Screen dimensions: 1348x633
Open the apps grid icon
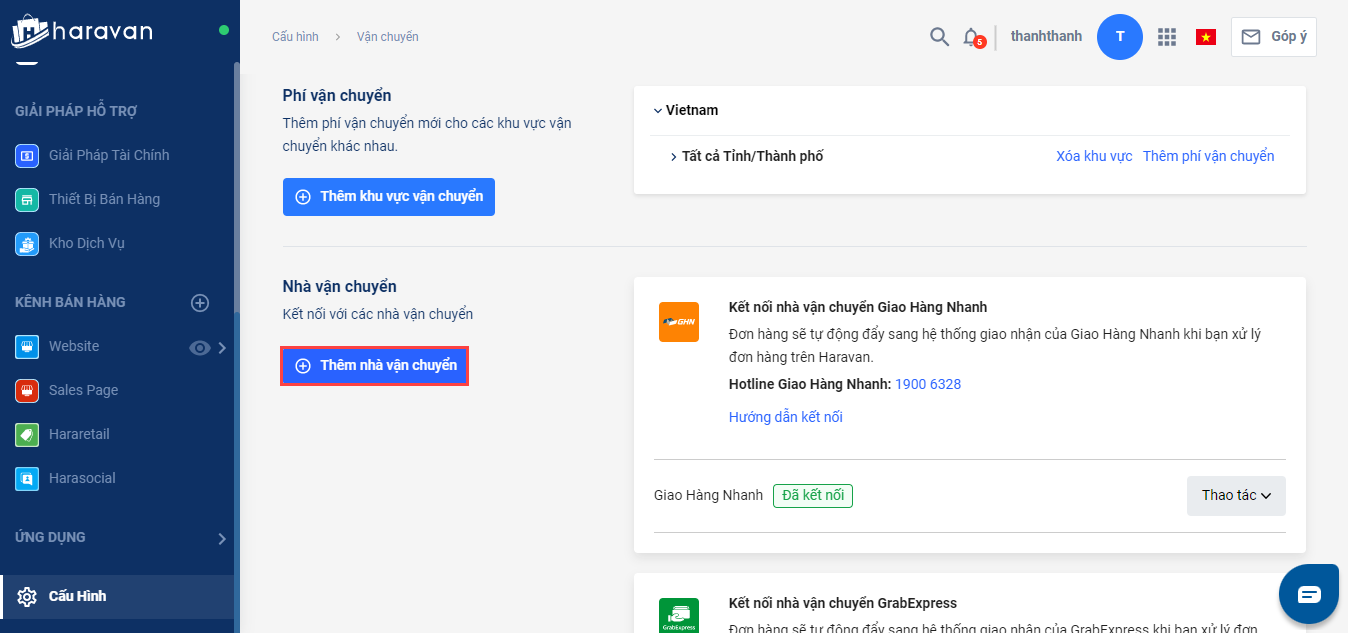[x=1167, y=37]
